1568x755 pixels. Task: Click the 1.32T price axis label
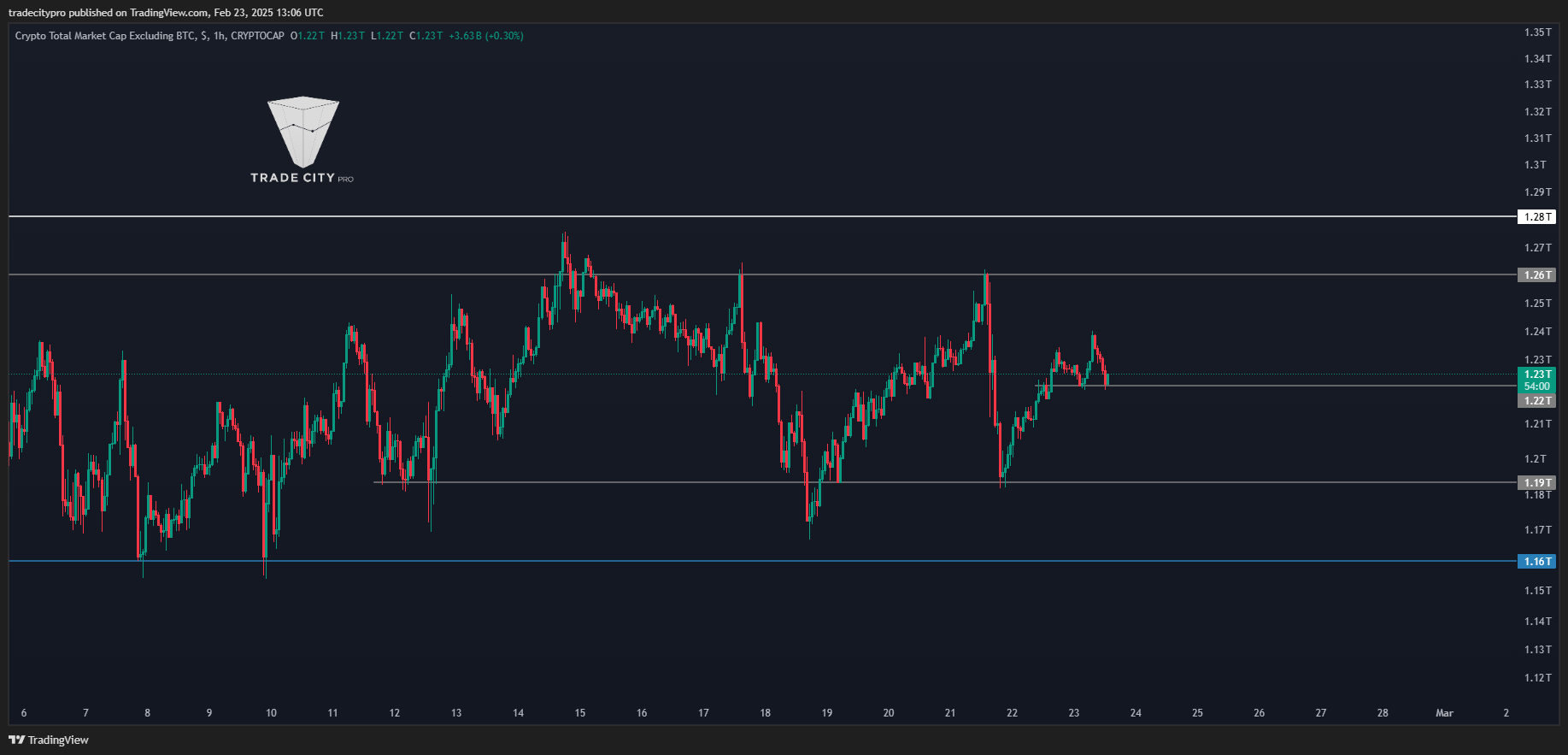coord(1538,112)
